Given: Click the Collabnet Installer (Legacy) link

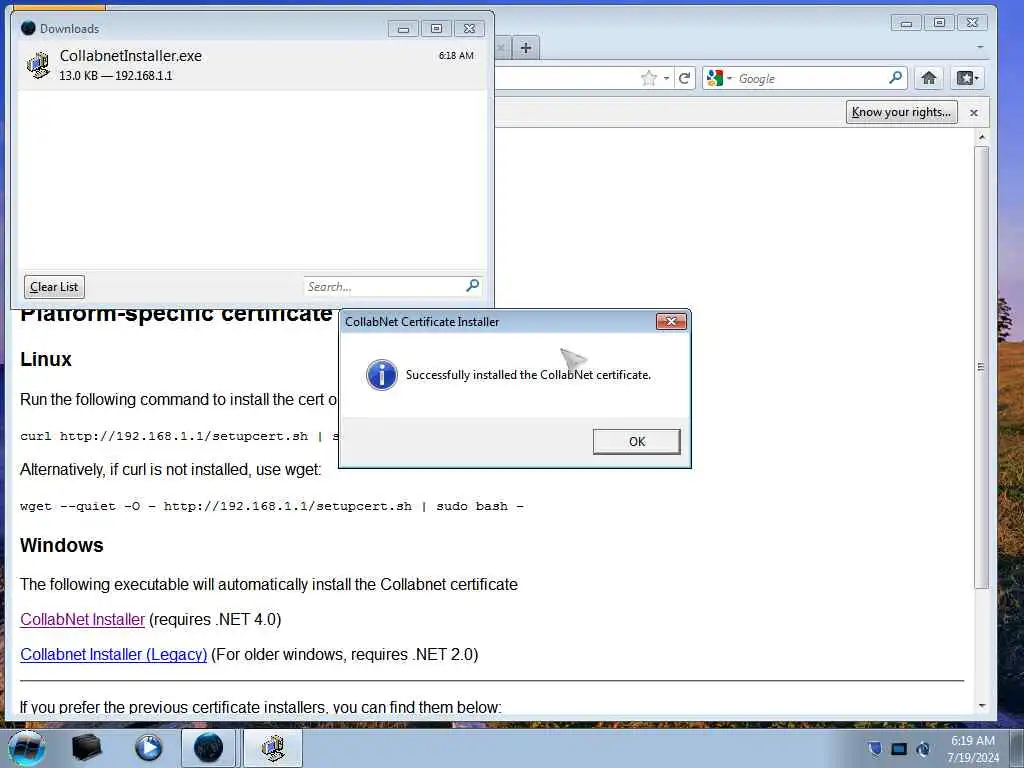Looking at the screenshot, I should [x=114, y=654].
